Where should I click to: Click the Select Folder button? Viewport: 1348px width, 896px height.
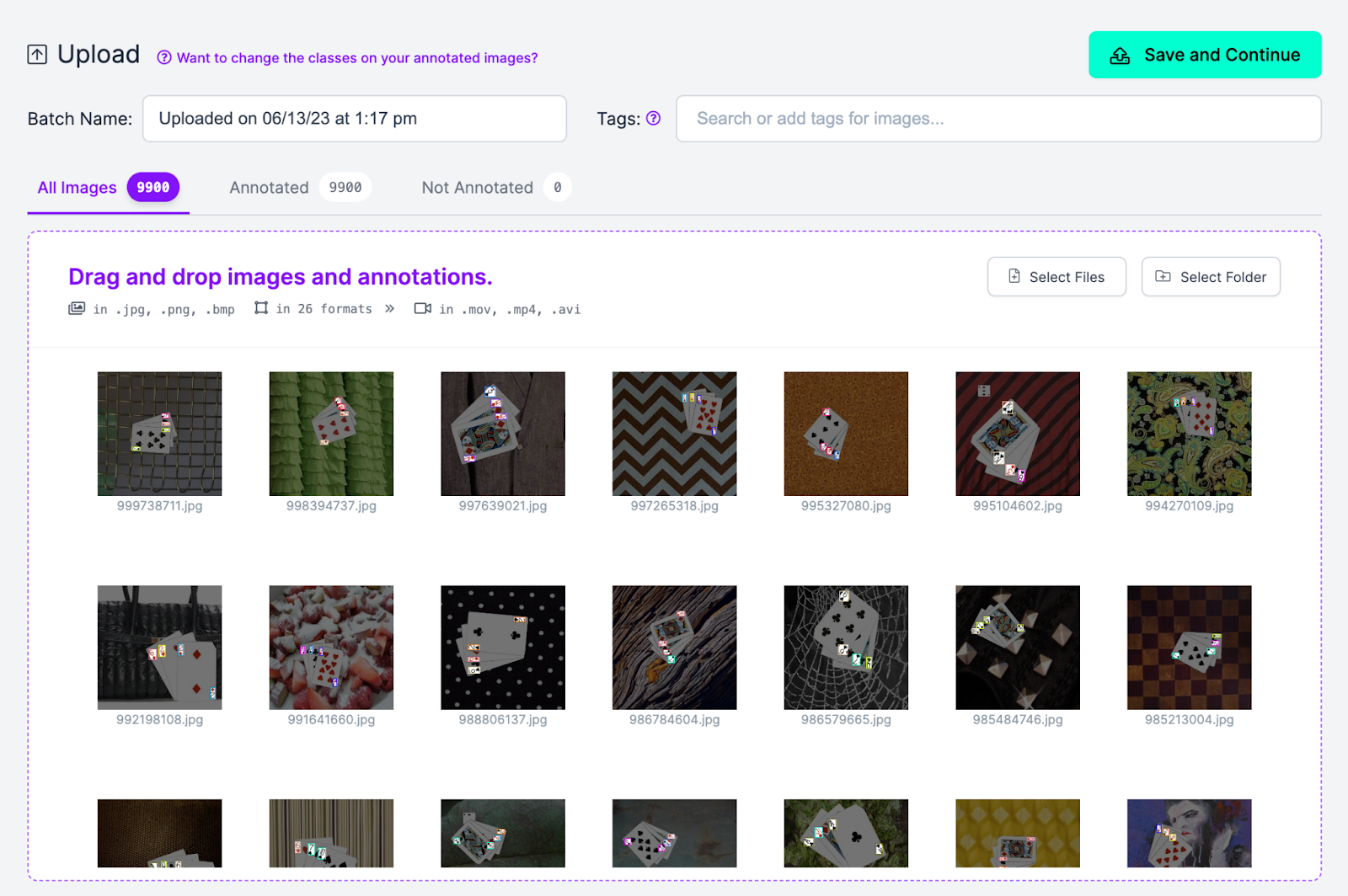pyautogui.click(x=1211, y=277)
